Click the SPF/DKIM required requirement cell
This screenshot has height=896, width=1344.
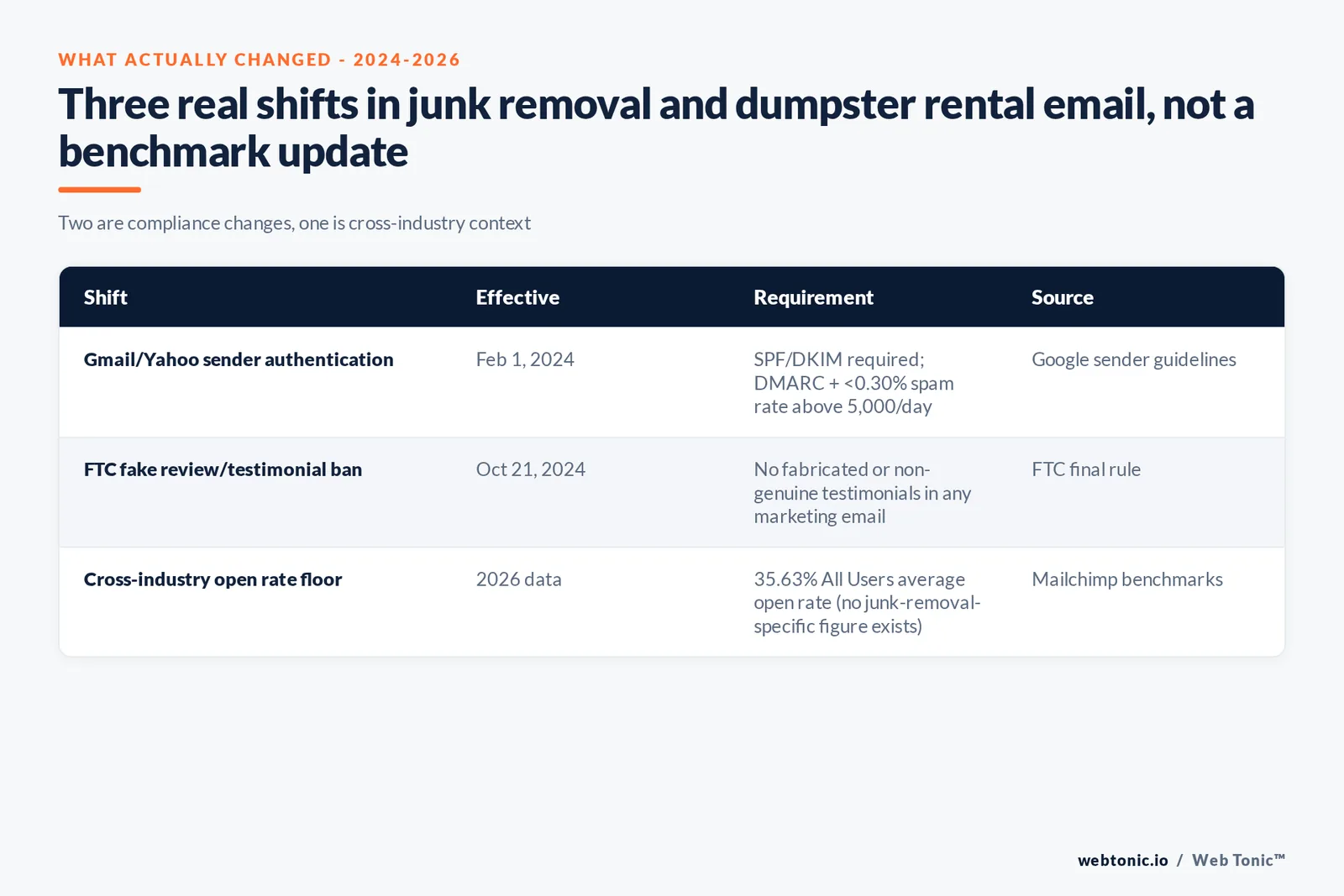(853, 383)
